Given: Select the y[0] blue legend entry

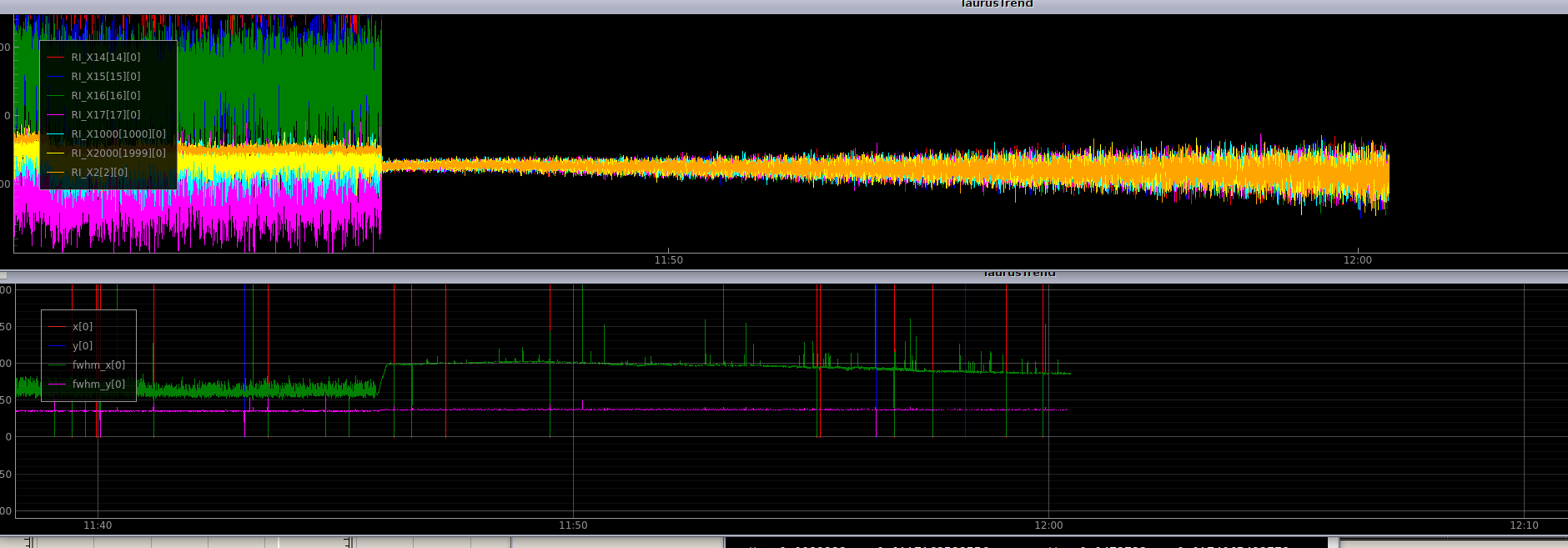Looking at the screenshot, I should coord(82,346).
